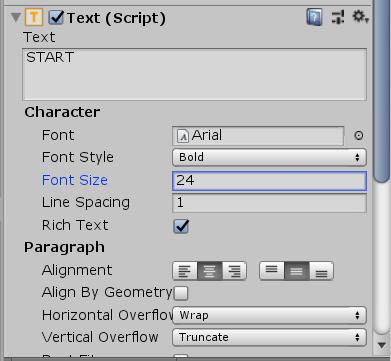Click the text area containing START
Viewport: 391px width, 361px height.
pyautogui.click(x=194, y=74)
